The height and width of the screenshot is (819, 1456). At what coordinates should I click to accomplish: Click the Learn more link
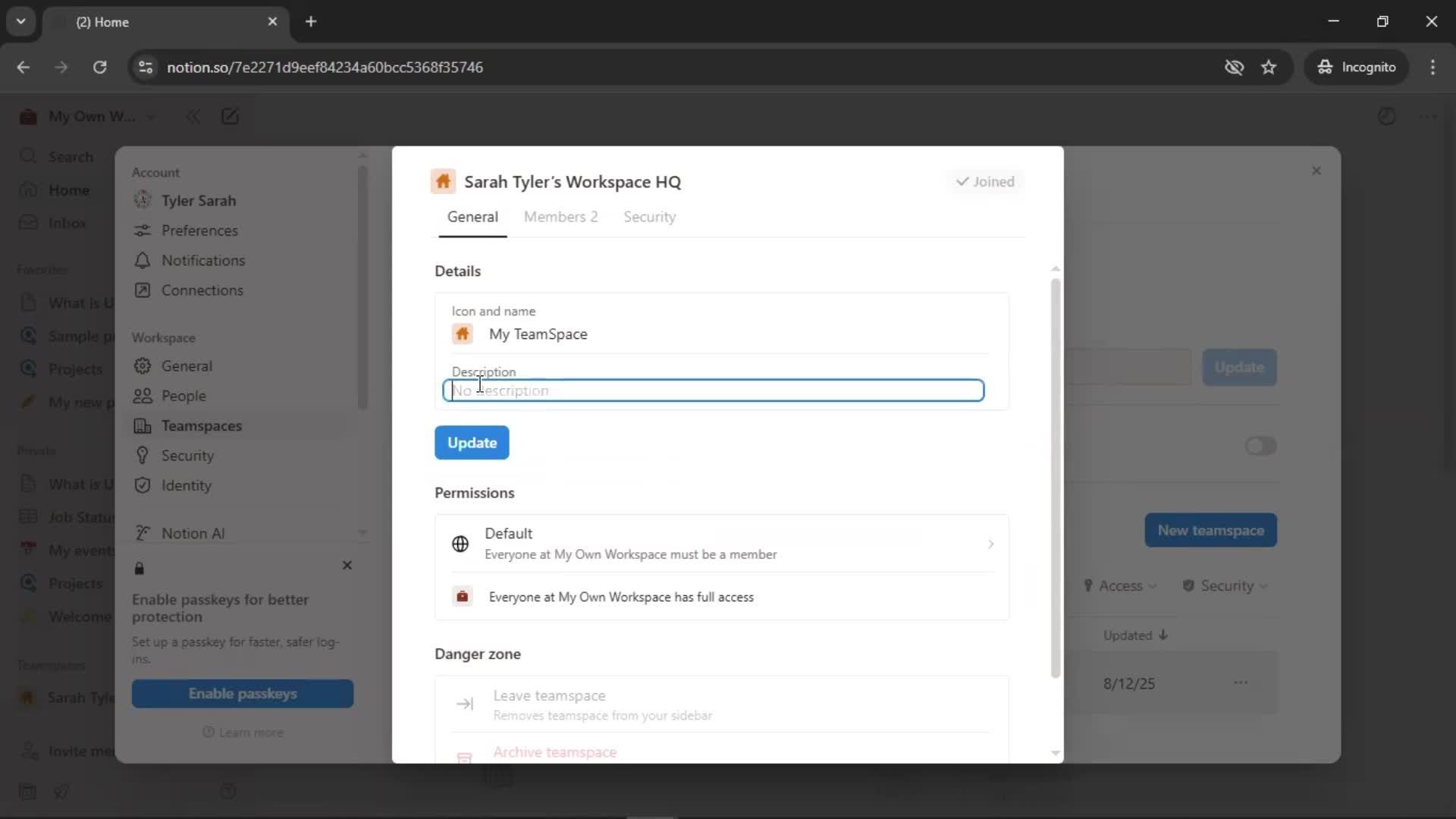[243, 733]
